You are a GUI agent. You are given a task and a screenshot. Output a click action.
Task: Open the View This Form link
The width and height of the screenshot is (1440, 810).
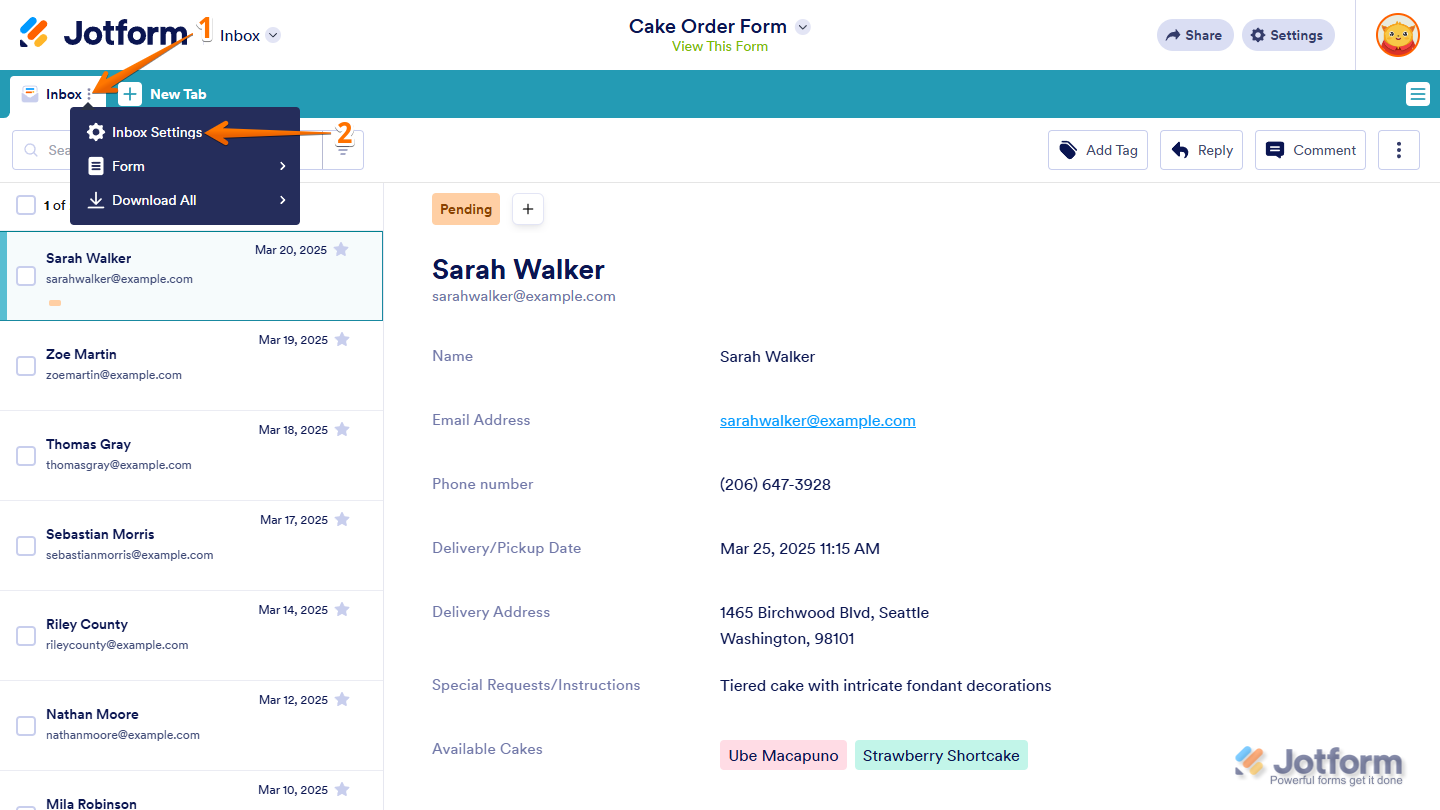click(720, 46)
